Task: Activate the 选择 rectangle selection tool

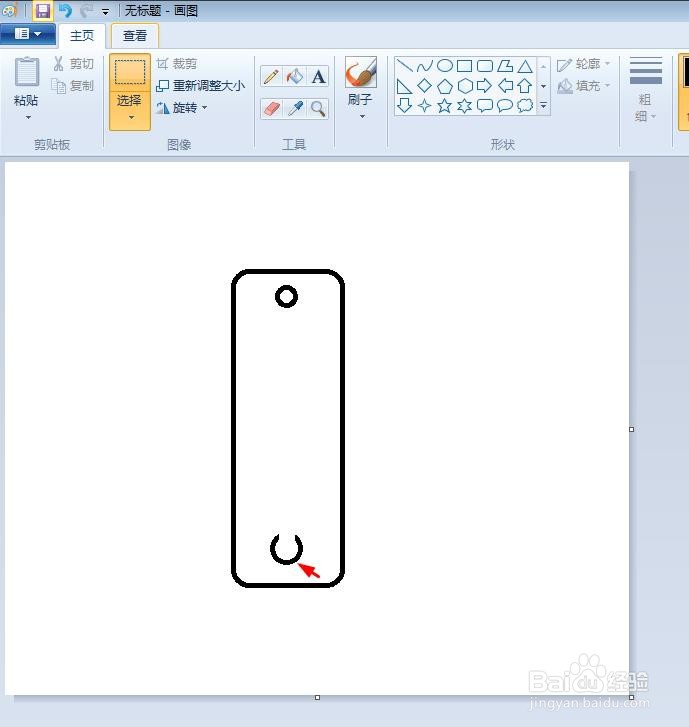Action: pyautogui.click(x=130, y=72)
